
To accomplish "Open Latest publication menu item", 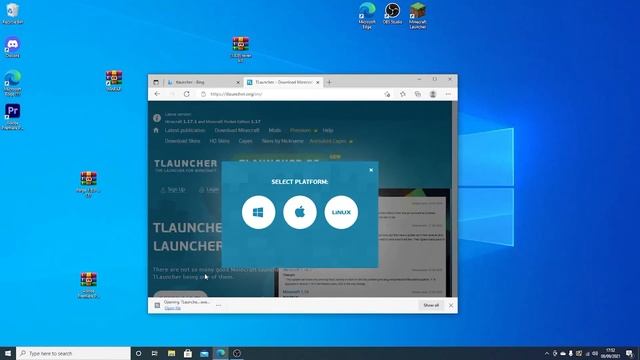I will click(185, 130).
